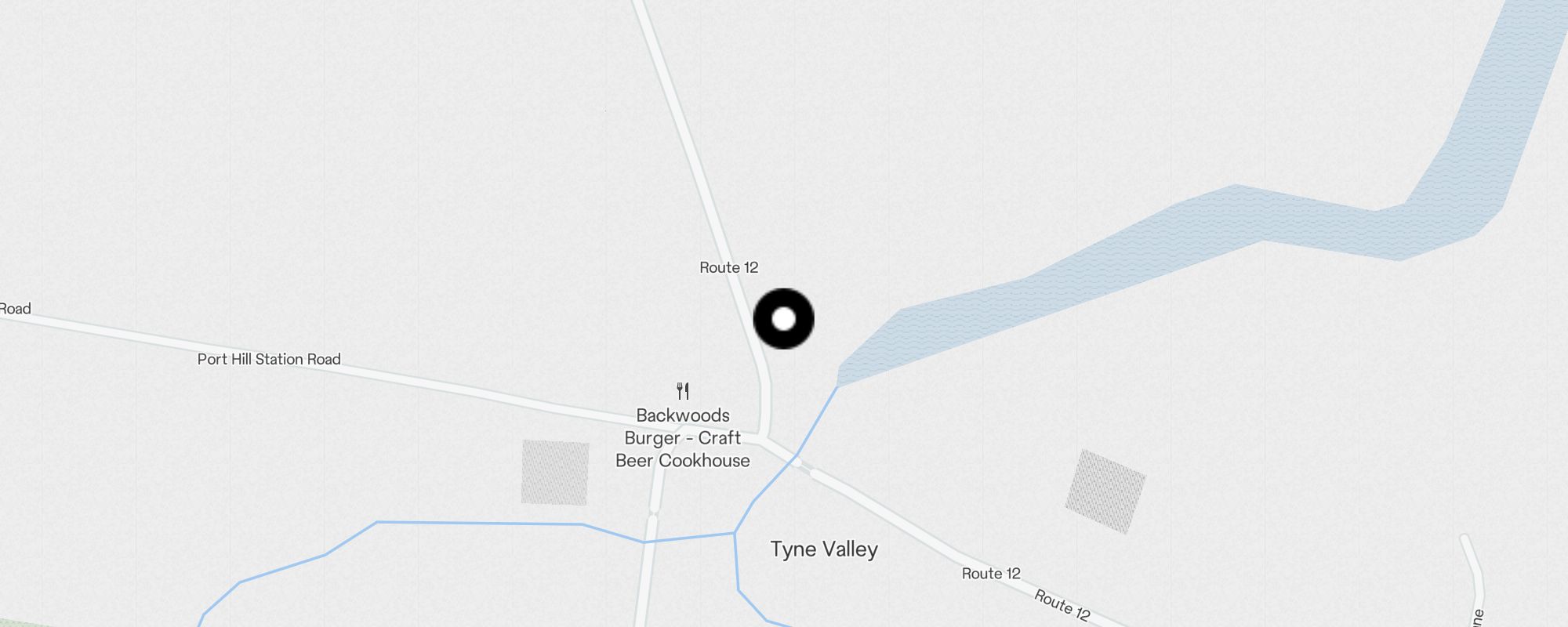Image resolution: width=1568 pixels, height=627 pixels.
Task: Click the grey hatched square left of the cookhouse
Action: (555, 472)
